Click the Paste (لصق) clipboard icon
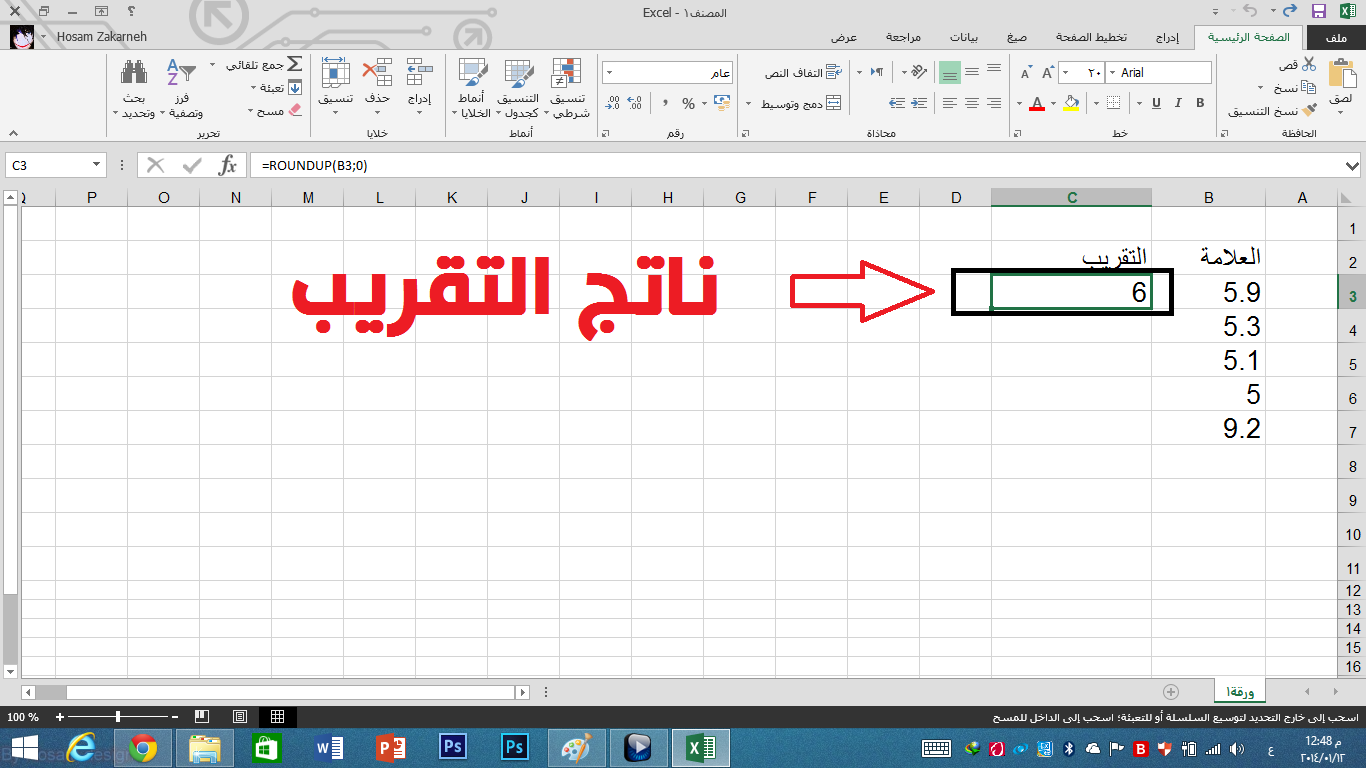Viewport: 1366px width, 768px height. point(1340,75)
